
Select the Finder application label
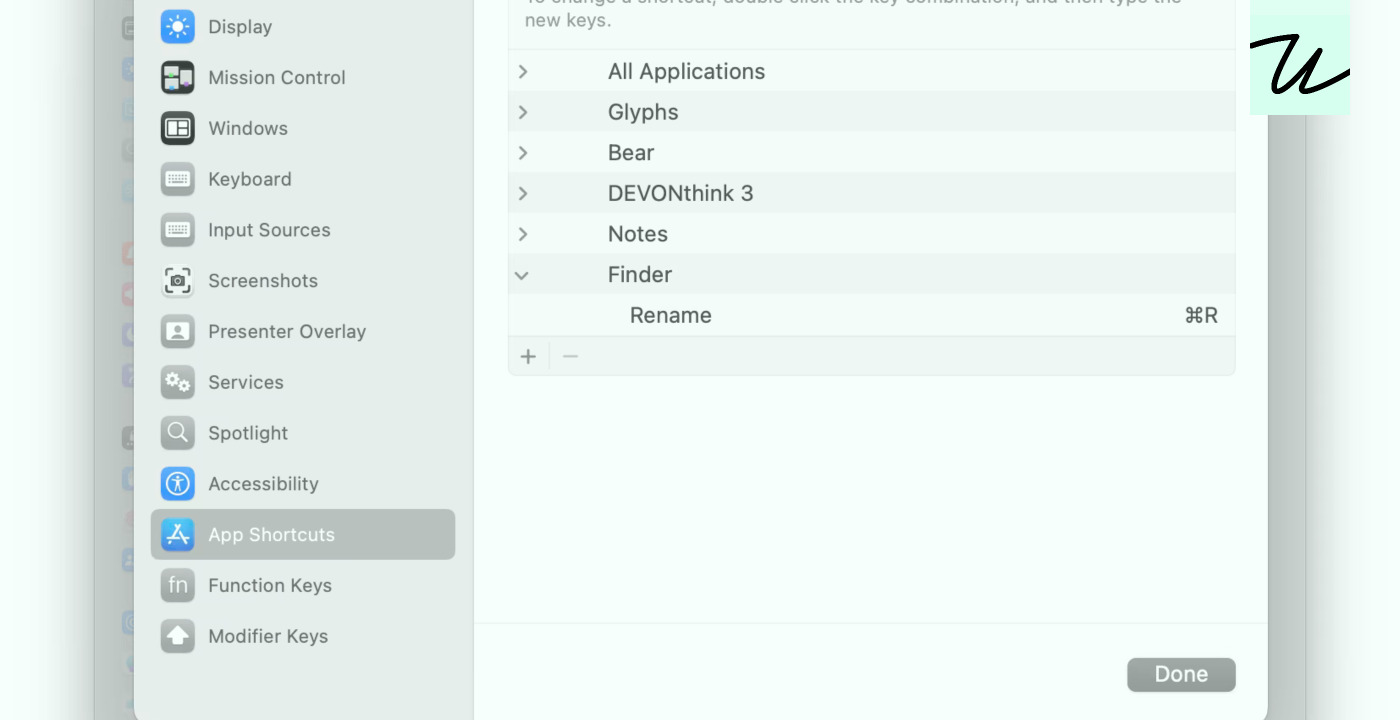click(640, 275)
